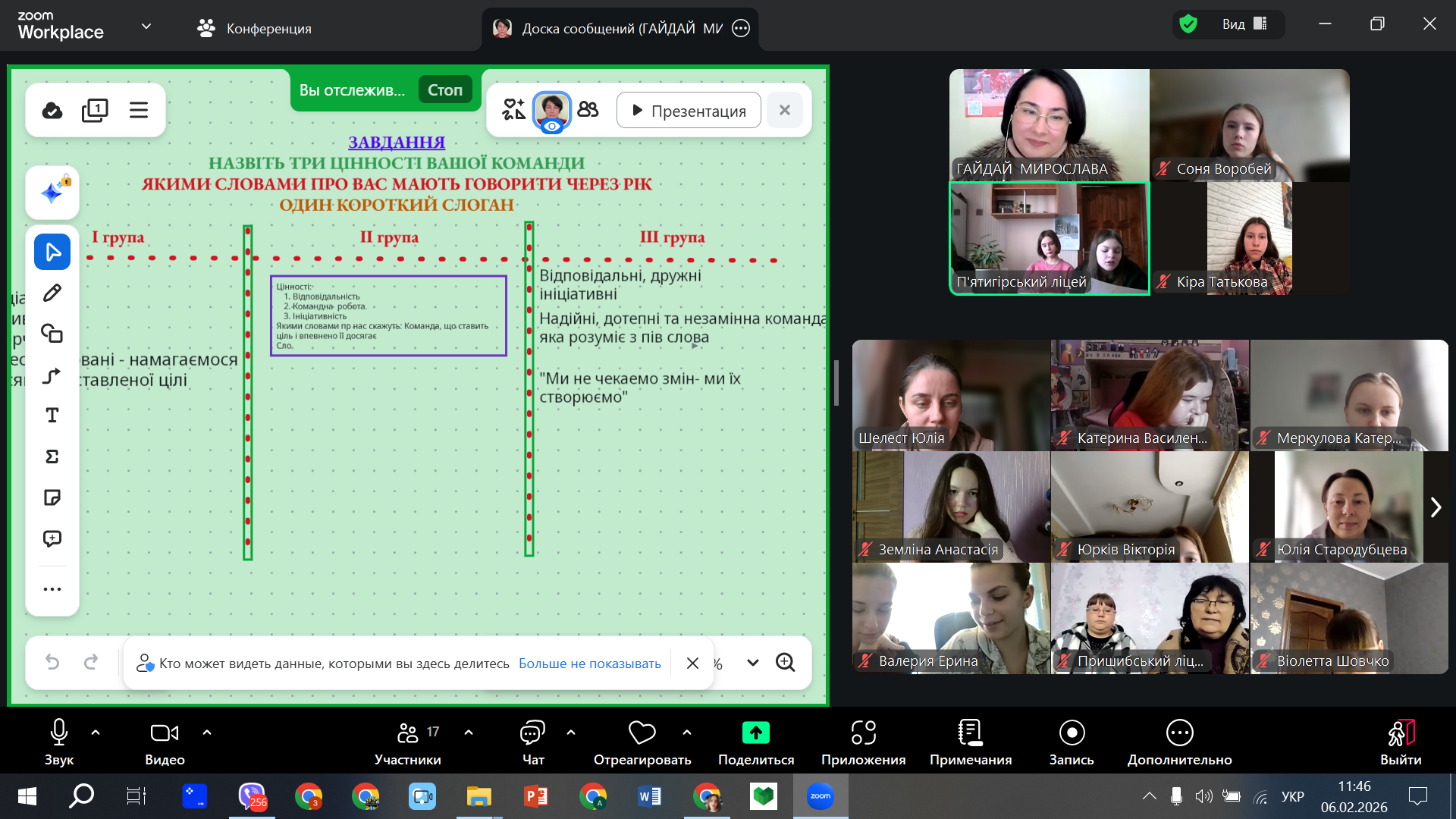The height and width of the screenshot is (819, 1456).
Task: Select the pen drawing tool
Action: [52, 293]
